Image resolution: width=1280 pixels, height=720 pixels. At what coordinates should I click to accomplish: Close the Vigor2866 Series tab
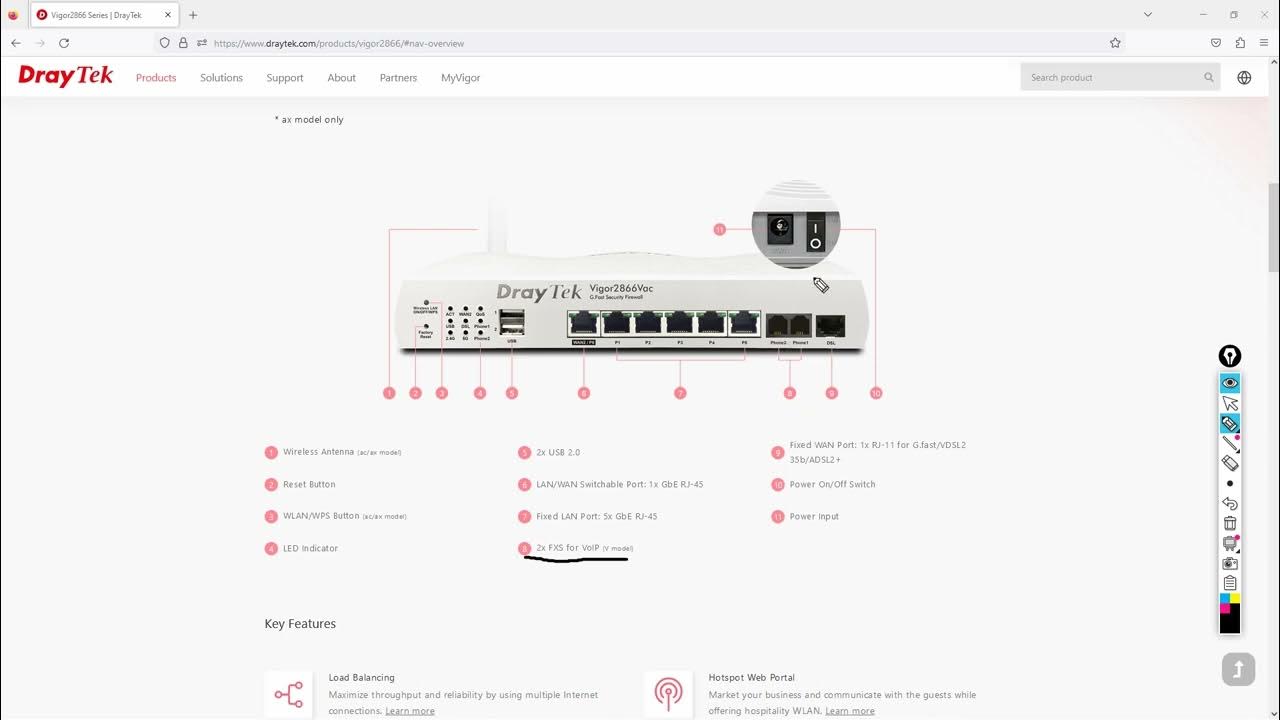pyautogui.click(x=168, y=15)
